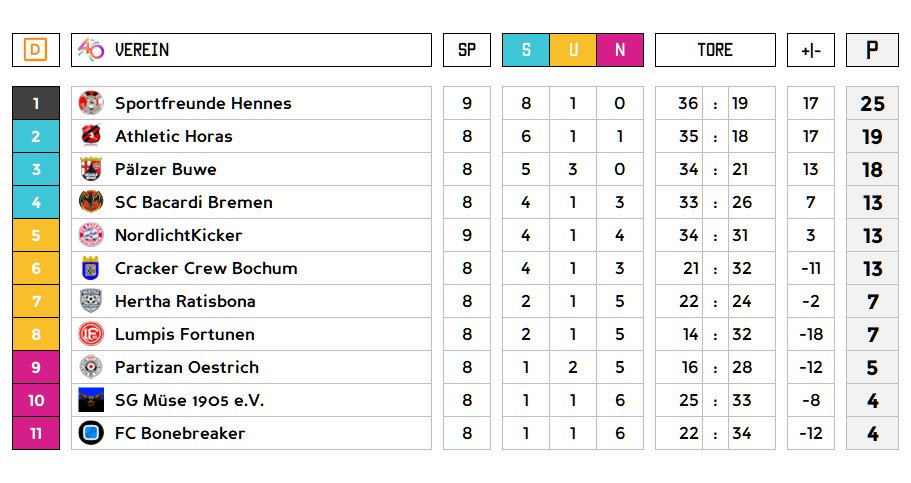Click the FC Bonebreaker club logo
This screenshot has width=911, height=483.
91,433
